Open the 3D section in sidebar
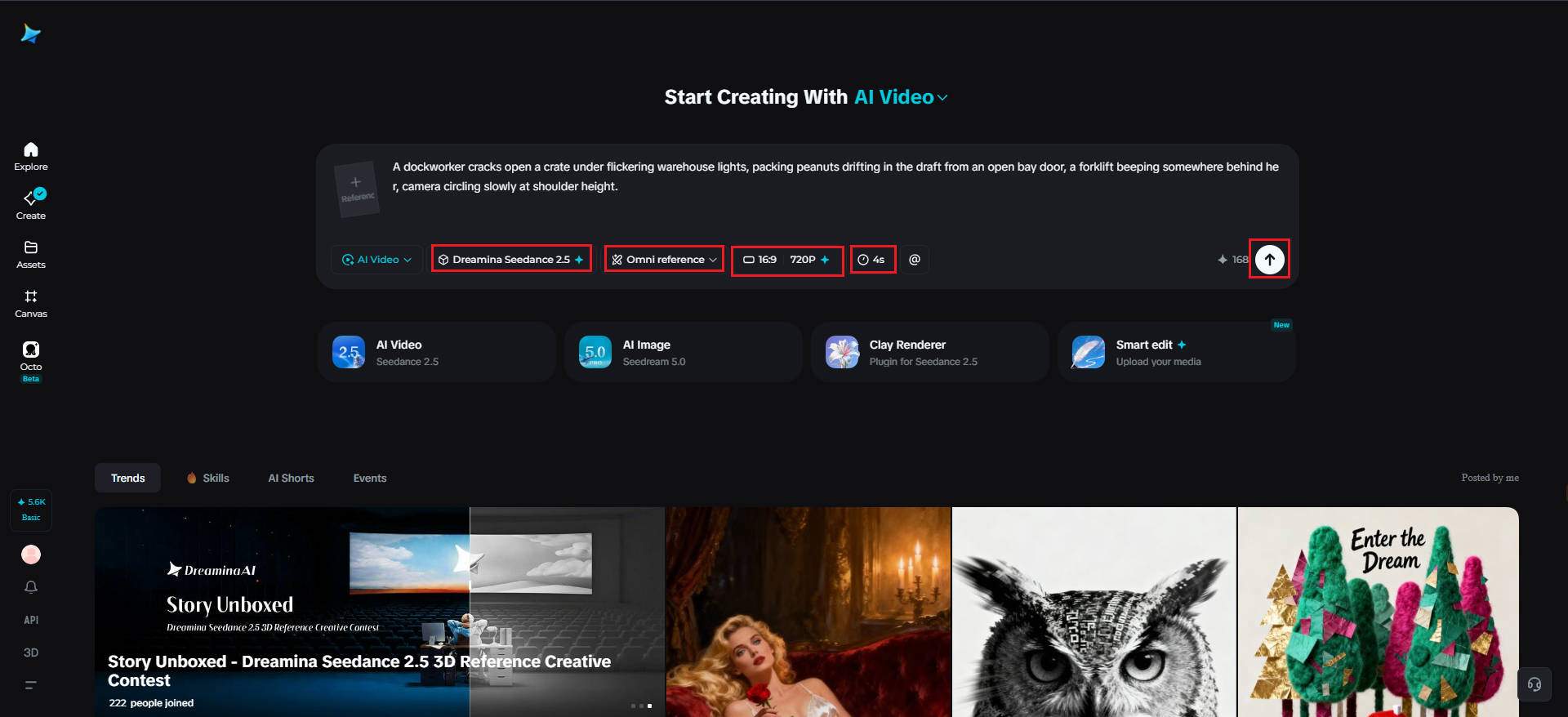 [30, 652]
